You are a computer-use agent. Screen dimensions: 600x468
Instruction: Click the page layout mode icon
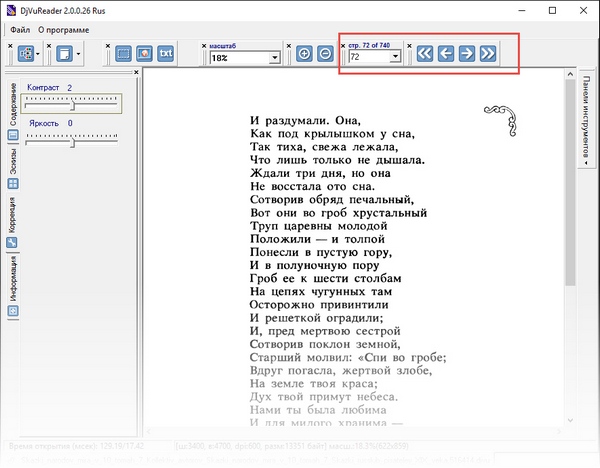(26, 54)
